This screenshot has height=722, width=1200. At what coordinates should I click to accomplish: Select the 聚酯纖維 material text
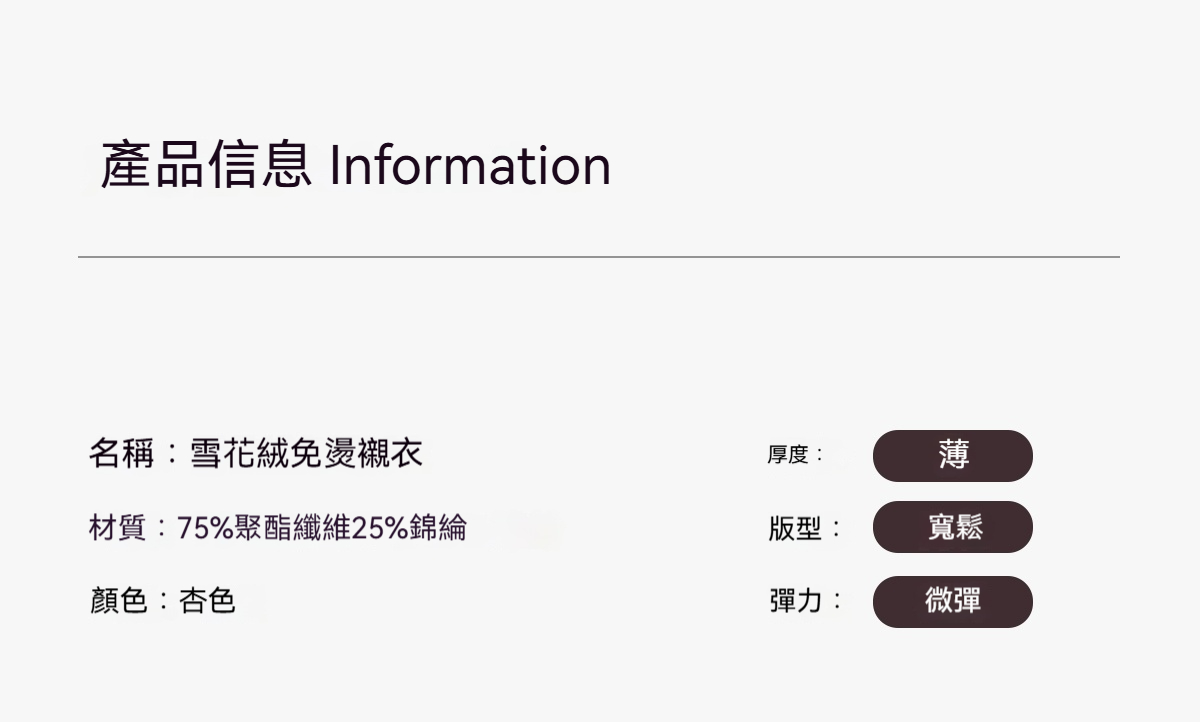click(x=292, y=527)
